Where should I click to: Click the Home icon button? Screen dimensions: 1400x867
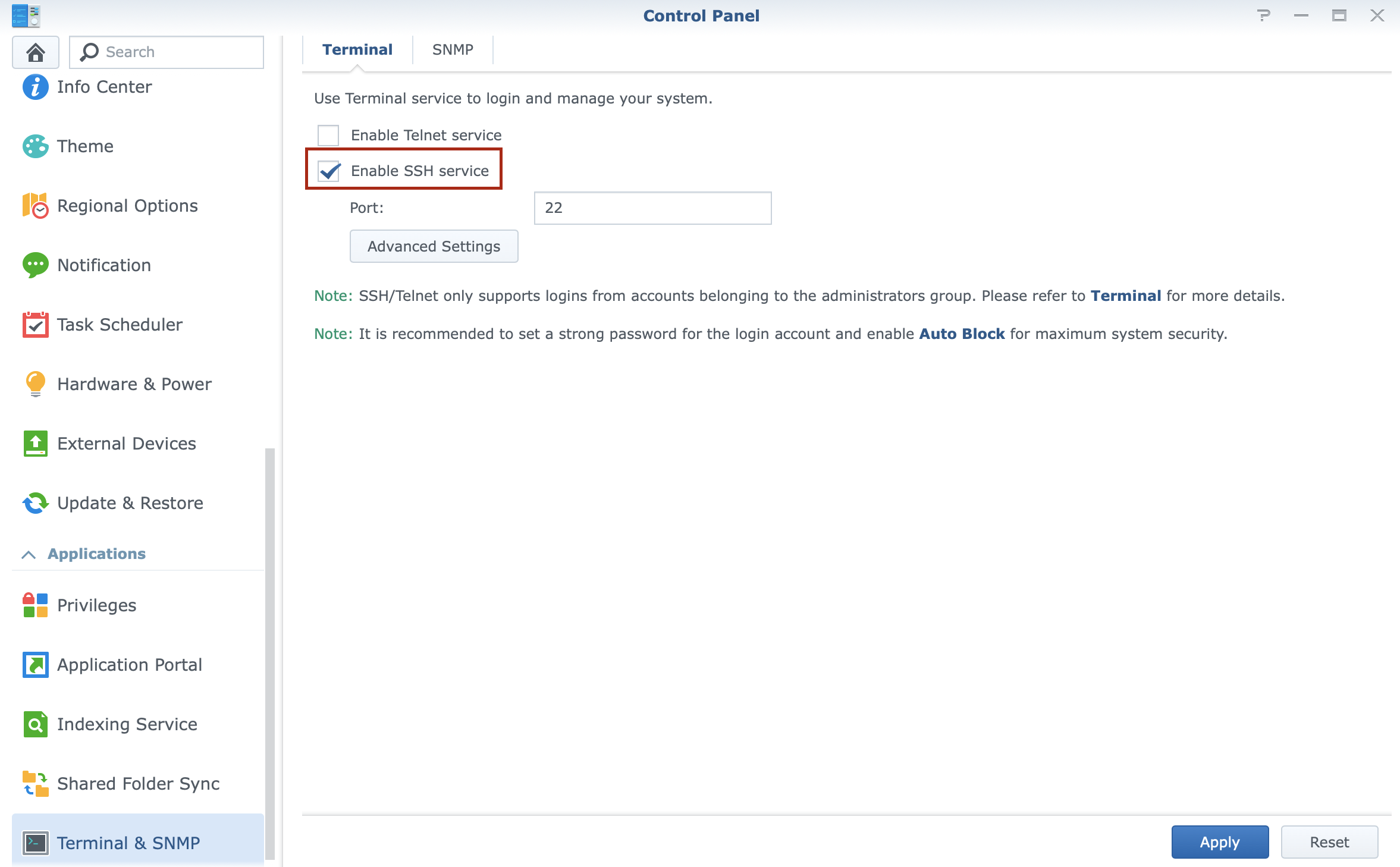point(36,52)
